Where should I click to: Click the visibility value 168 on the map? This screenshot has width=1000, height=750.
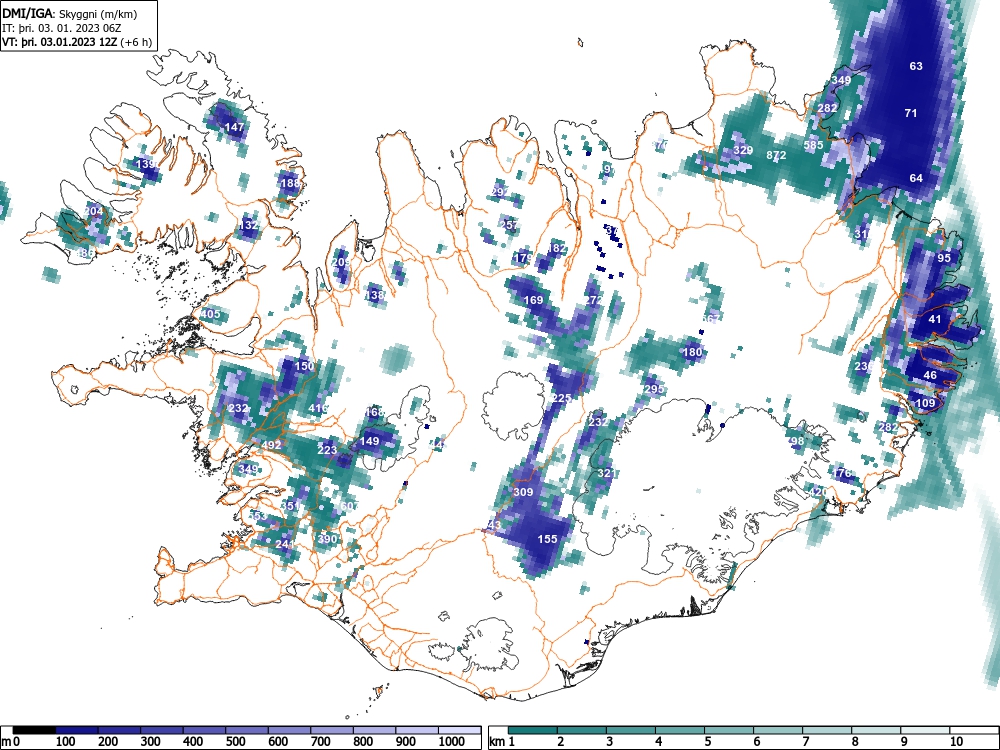point(374,412)
